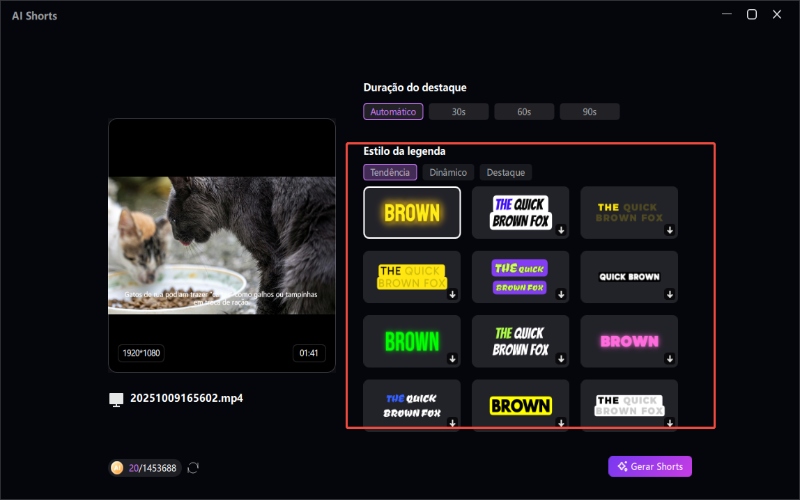Download the purple box Quick Brown Fox style
Image resolution: width=800 pixels, height=500 pixels.
click(x=560, y=295)
